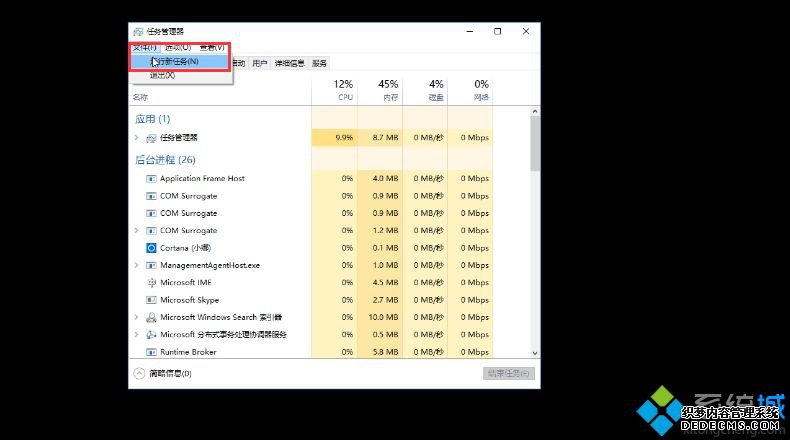Close the Task Manager window
The width and height of the screenshot is (790, 440).
[526, 31]
